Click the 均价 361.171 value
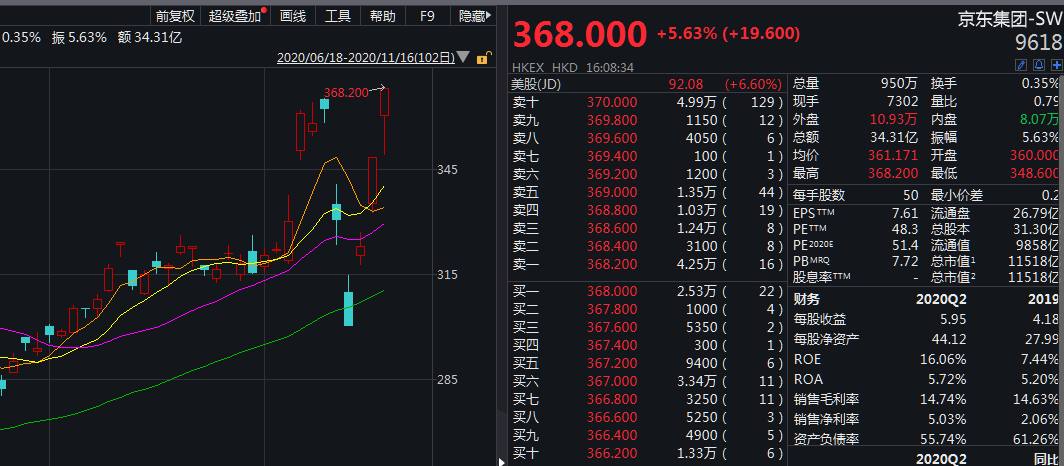The height and width of the screenshot is (466, 1064). tap(893, 156)
